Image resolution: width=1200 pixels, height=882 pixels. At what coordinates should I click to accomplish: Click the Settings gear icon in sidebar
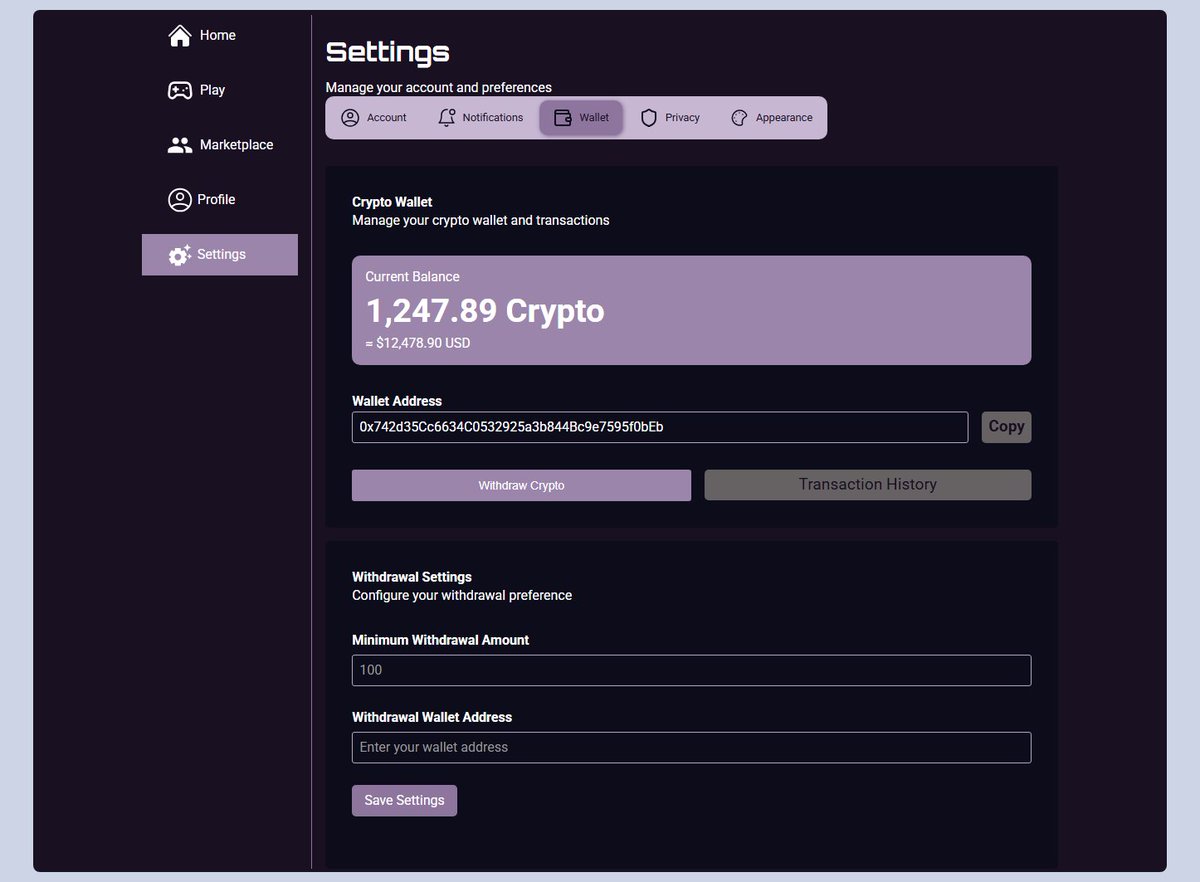point(180,255)
